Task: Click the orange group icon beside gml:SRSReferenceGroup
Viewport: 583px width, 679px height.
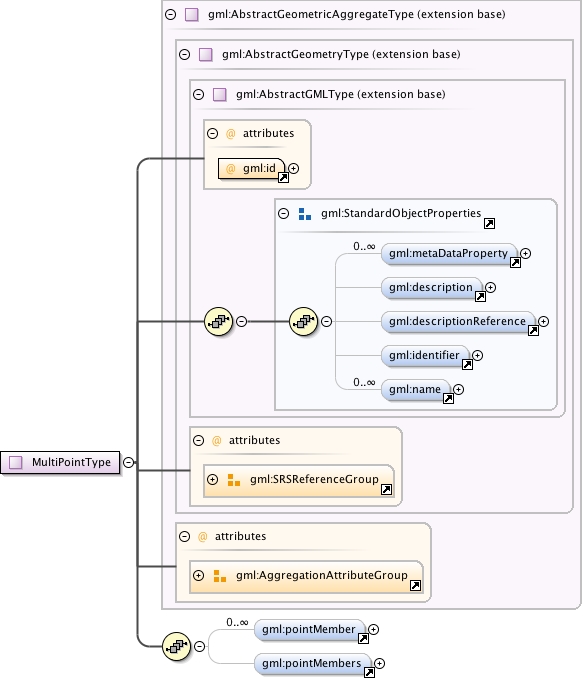Action: 233,480
